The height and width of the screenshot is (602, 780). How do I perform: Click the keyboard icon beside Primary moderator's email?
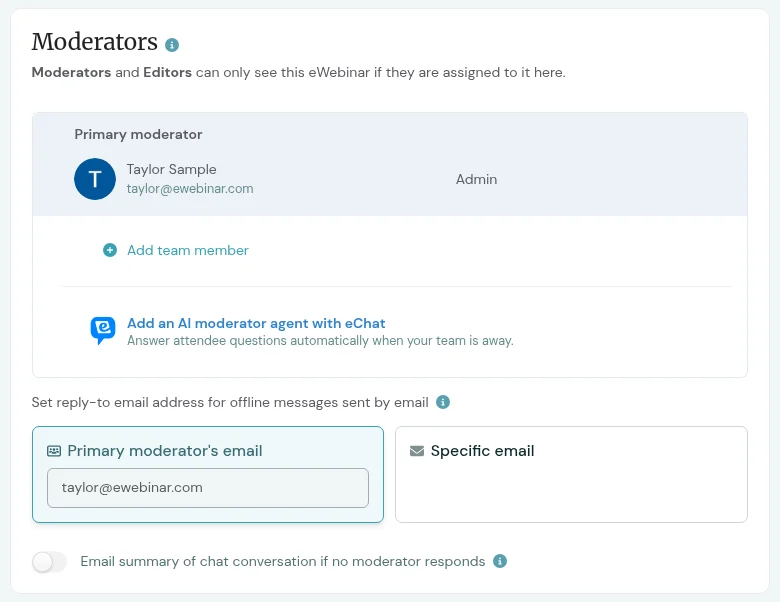click(54, 451)
